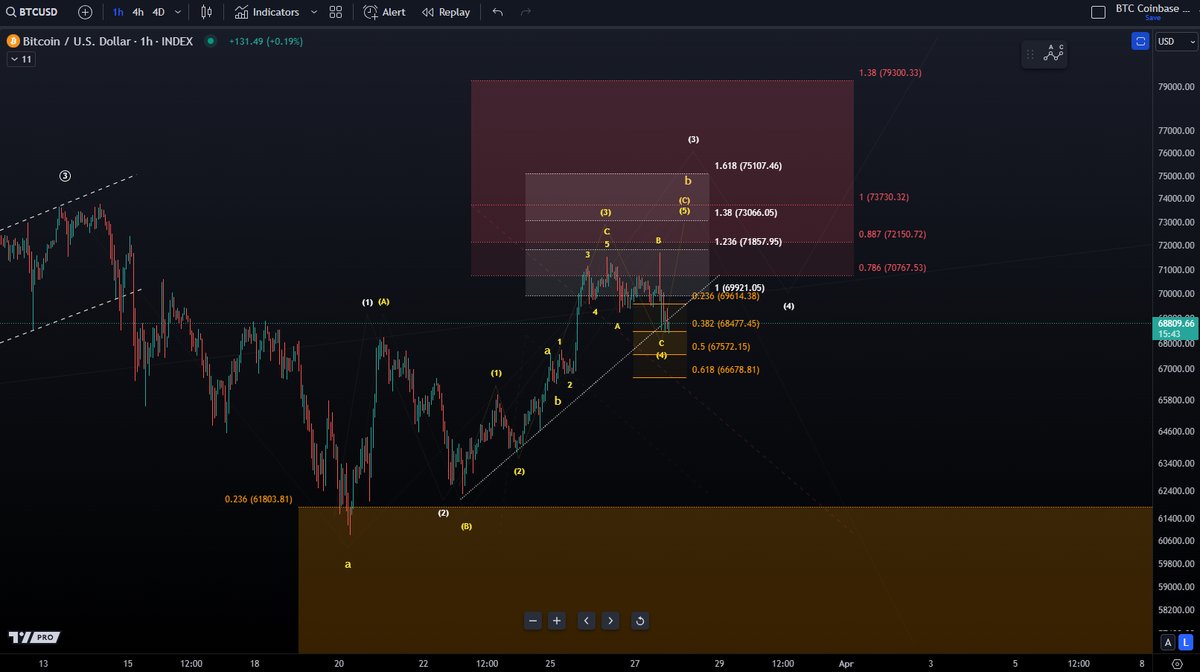Select the Elliott wave ABC drawing tool

click(1052, 54)
